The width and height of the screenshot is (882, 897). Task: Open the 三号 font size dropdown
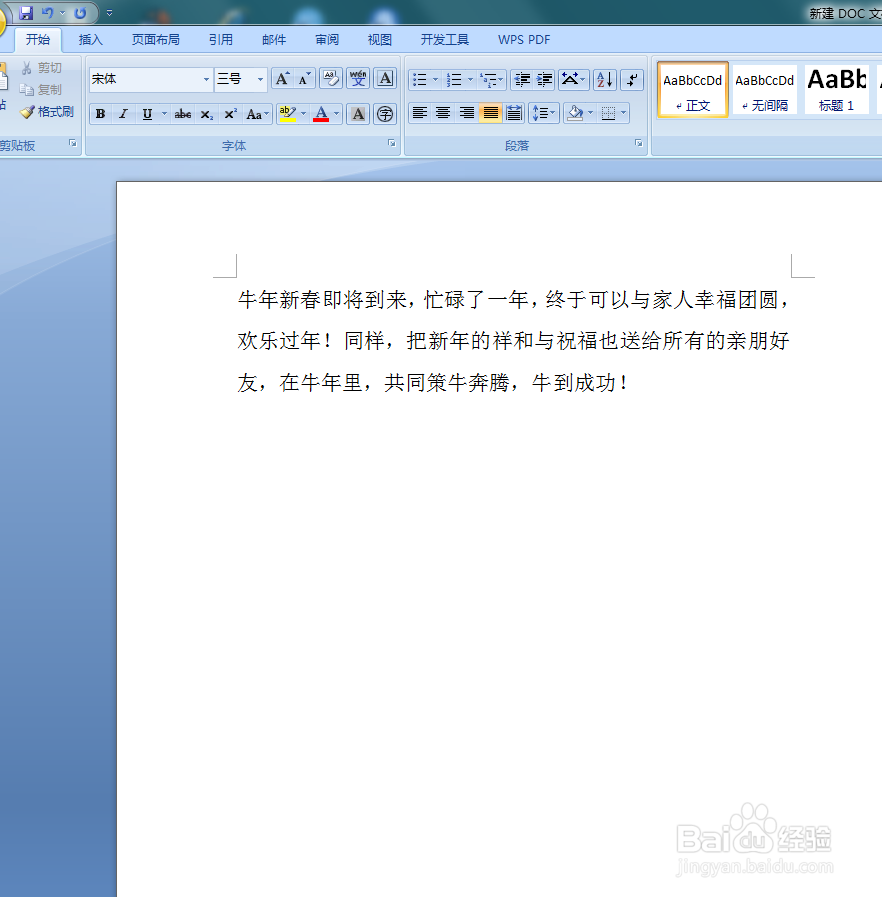tap(260, 80)
